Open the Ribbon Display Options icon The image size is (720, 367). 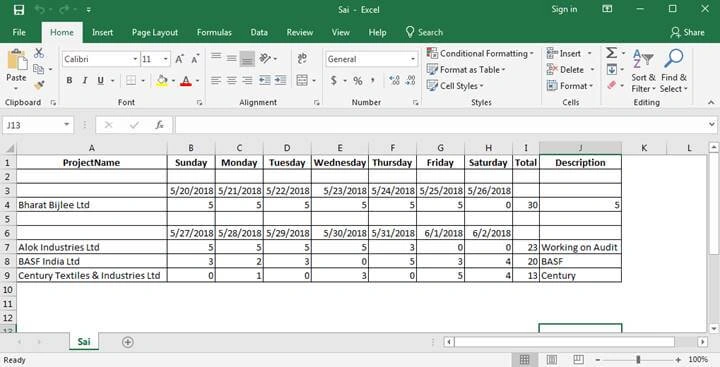(607, 9)
